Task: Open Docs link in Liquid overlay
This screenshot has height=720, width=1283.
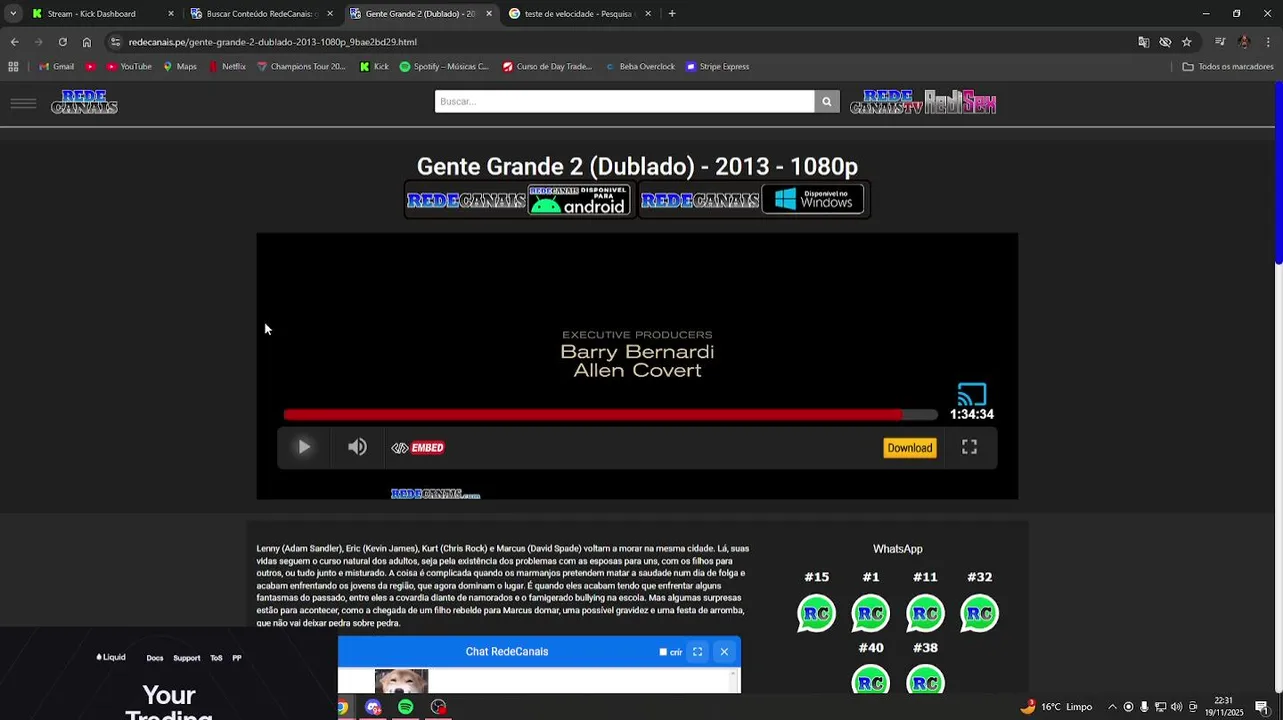Action: click(x=155, y=658)
